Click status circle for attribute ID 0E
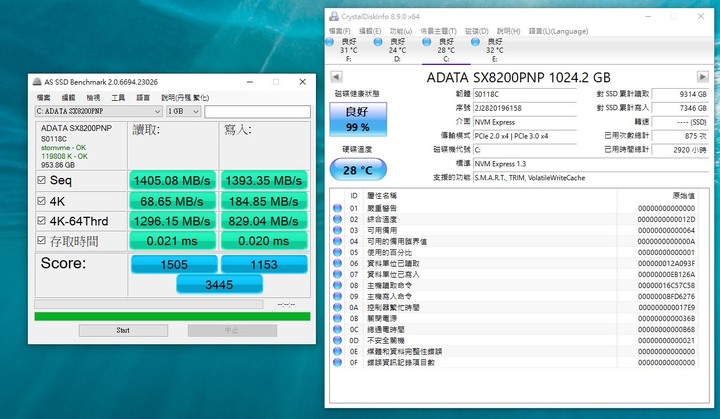 [338, 351]
